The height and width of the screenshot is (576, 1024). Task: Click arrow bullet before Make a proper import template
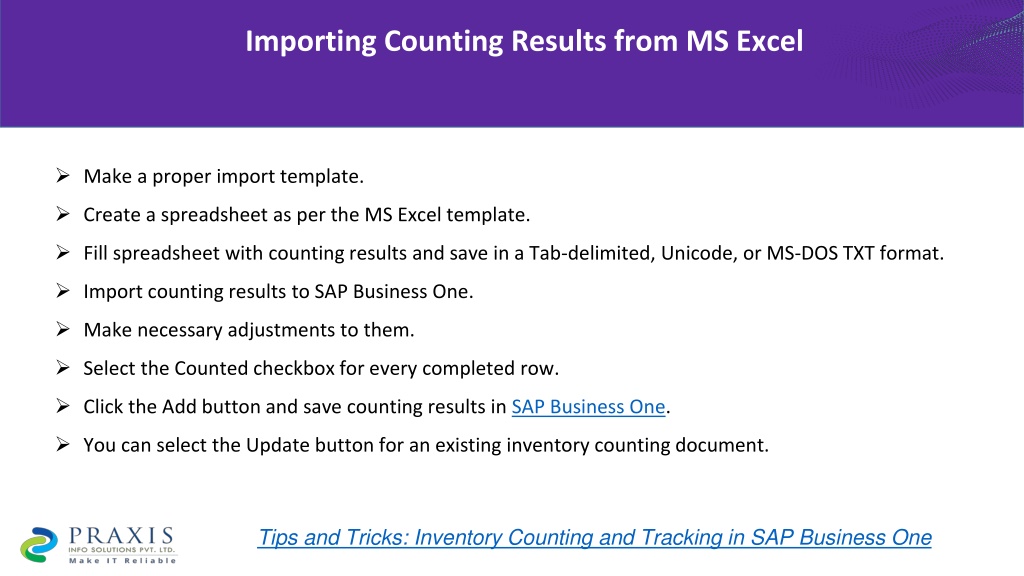[63, 176]
